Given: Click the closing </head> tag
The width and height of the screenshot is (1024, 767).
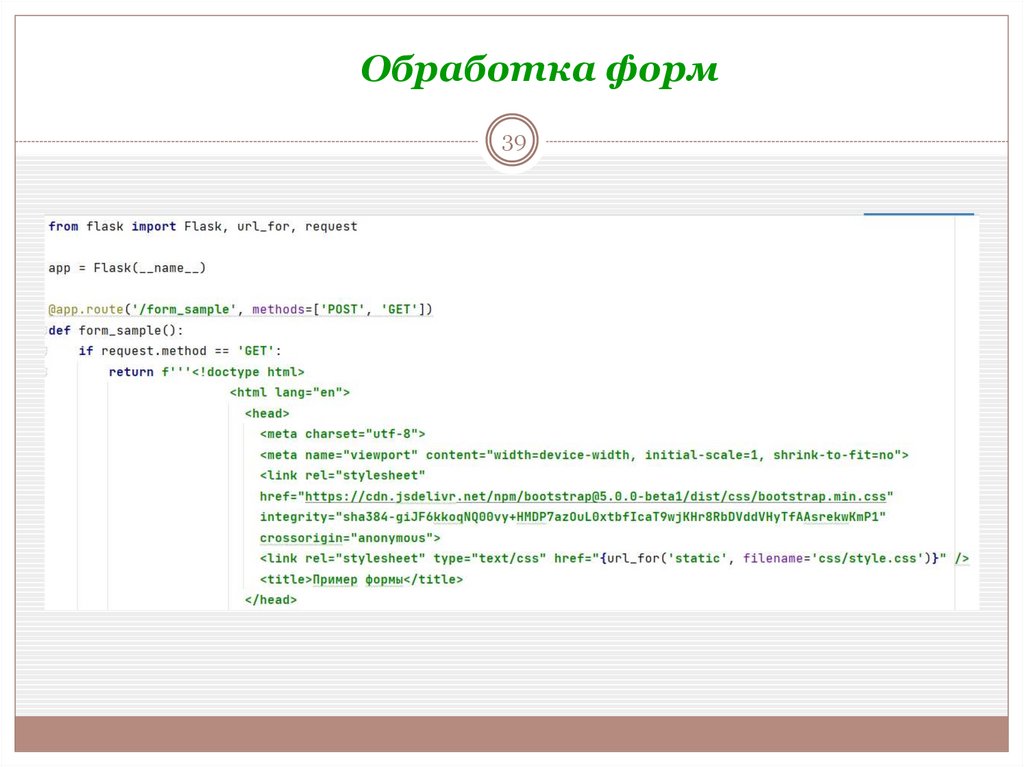Looking at the screenshot, I should click(270, 600).
